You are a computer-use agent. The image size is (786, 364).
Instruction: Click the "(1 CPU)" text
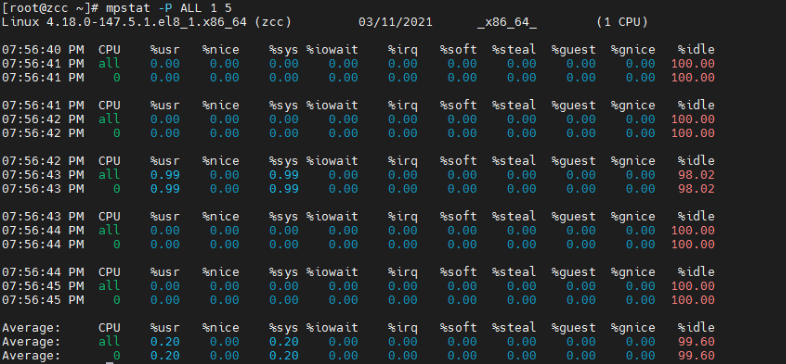coord(622,22)
